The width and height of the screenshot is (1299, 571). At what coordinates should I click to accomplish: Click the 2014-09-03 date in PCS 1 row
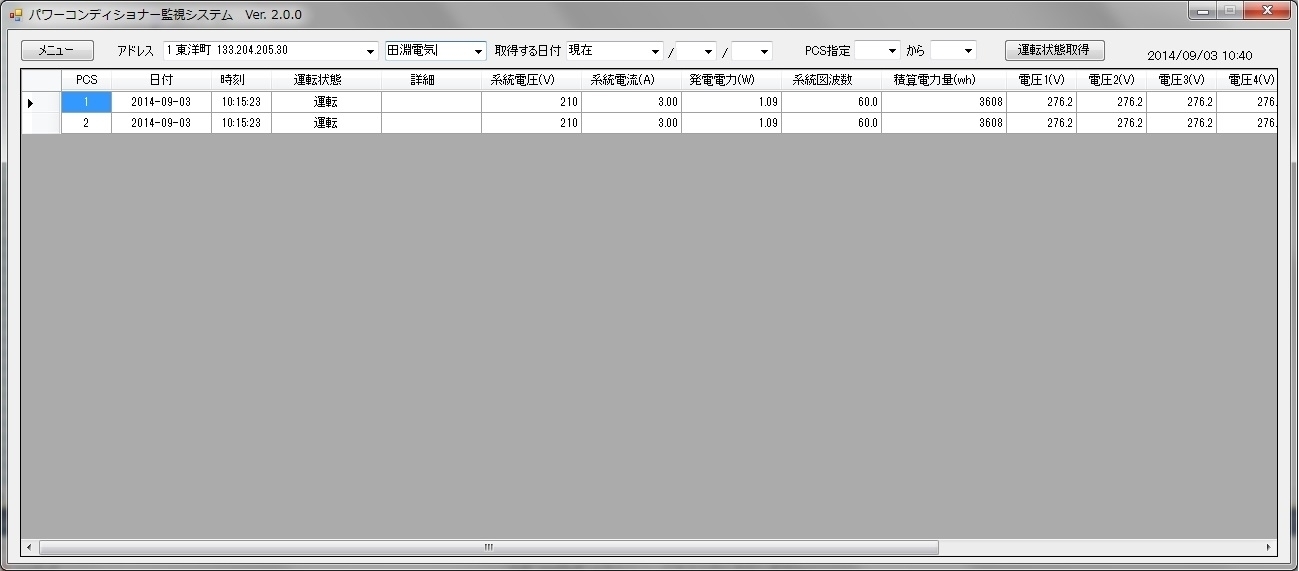[162, 102]
